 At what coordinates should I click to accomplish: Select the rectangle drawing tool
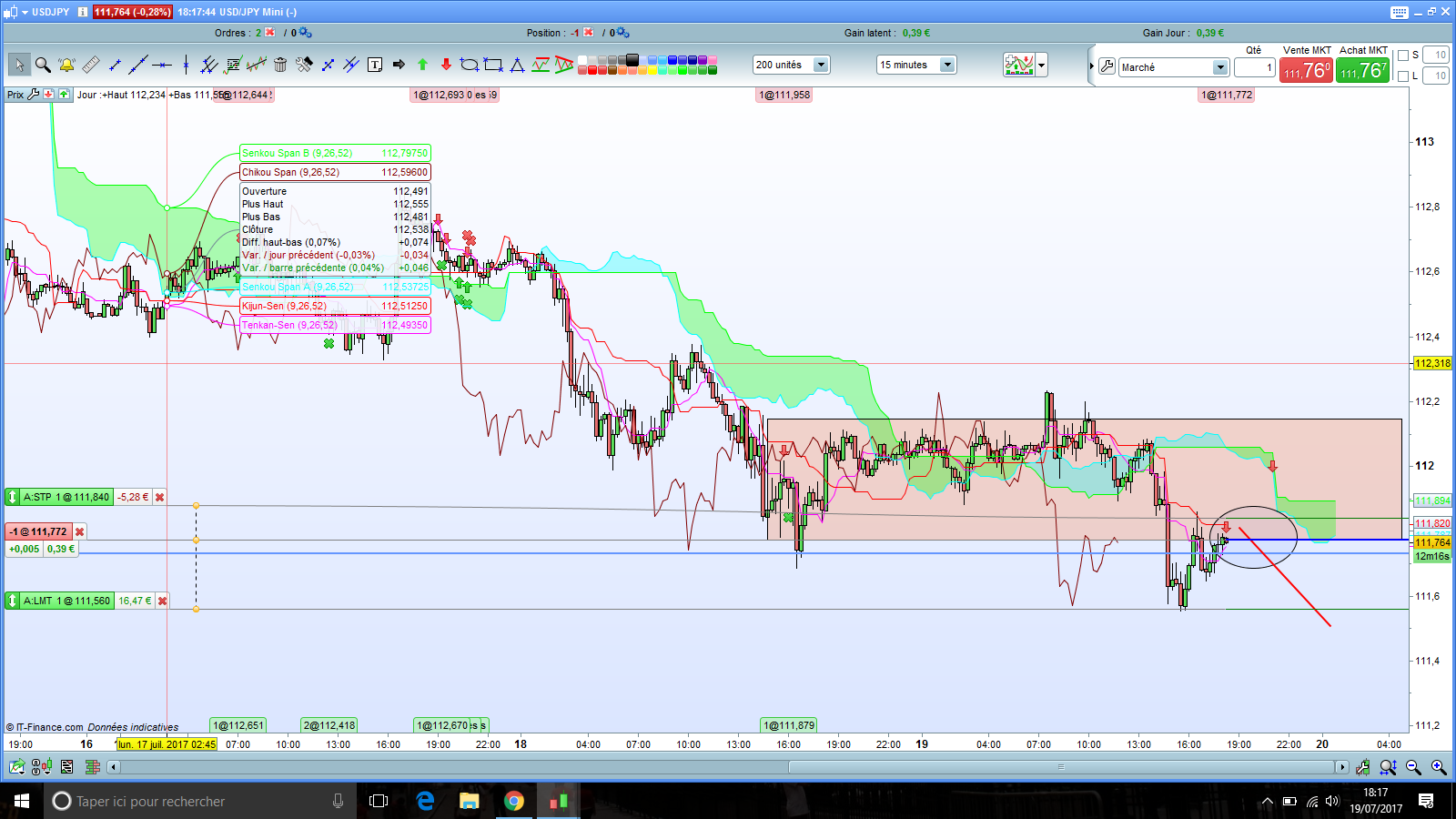[x=493, y=65]
